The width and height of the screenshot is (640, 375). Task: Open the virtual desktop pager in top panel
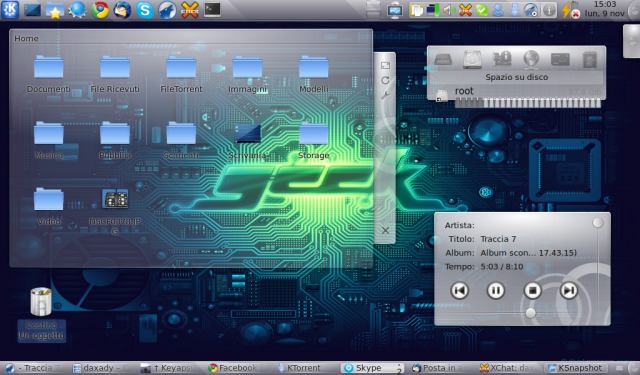(373, 9)
